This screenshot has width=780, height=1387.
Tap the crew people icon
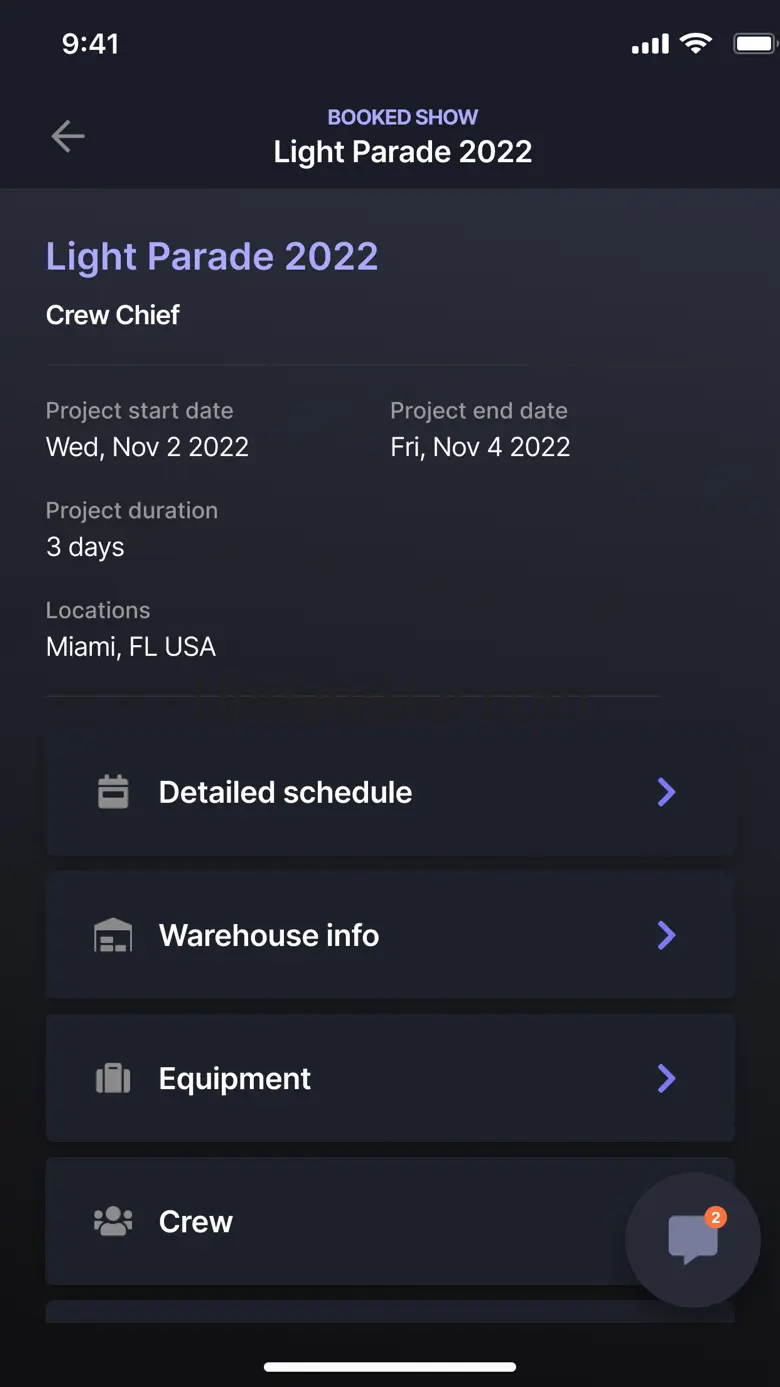click(x=113, y=1221)
